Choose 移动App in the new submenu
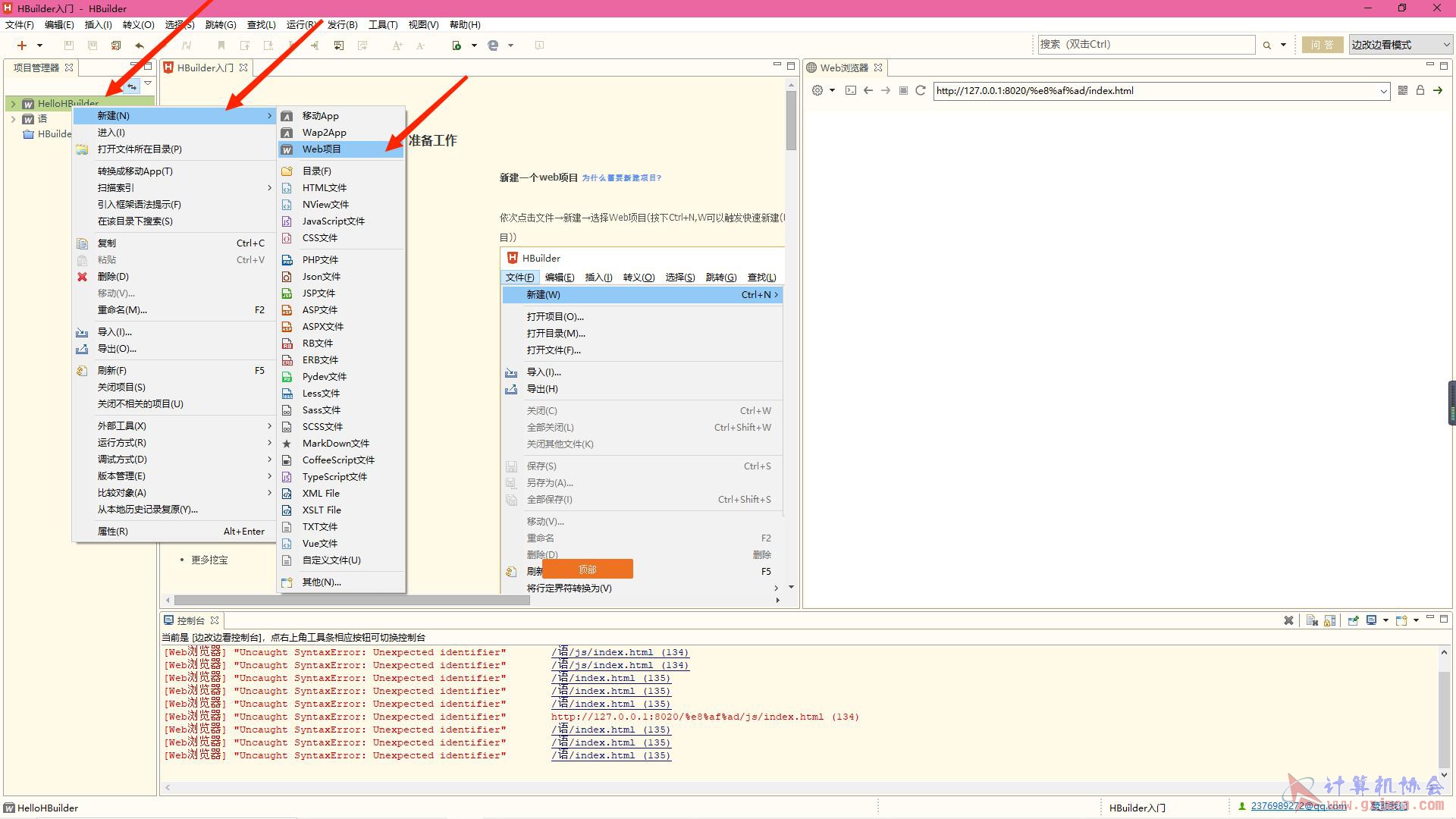Viewport: 1456px width, 819px height. click(x=341, y=116)
